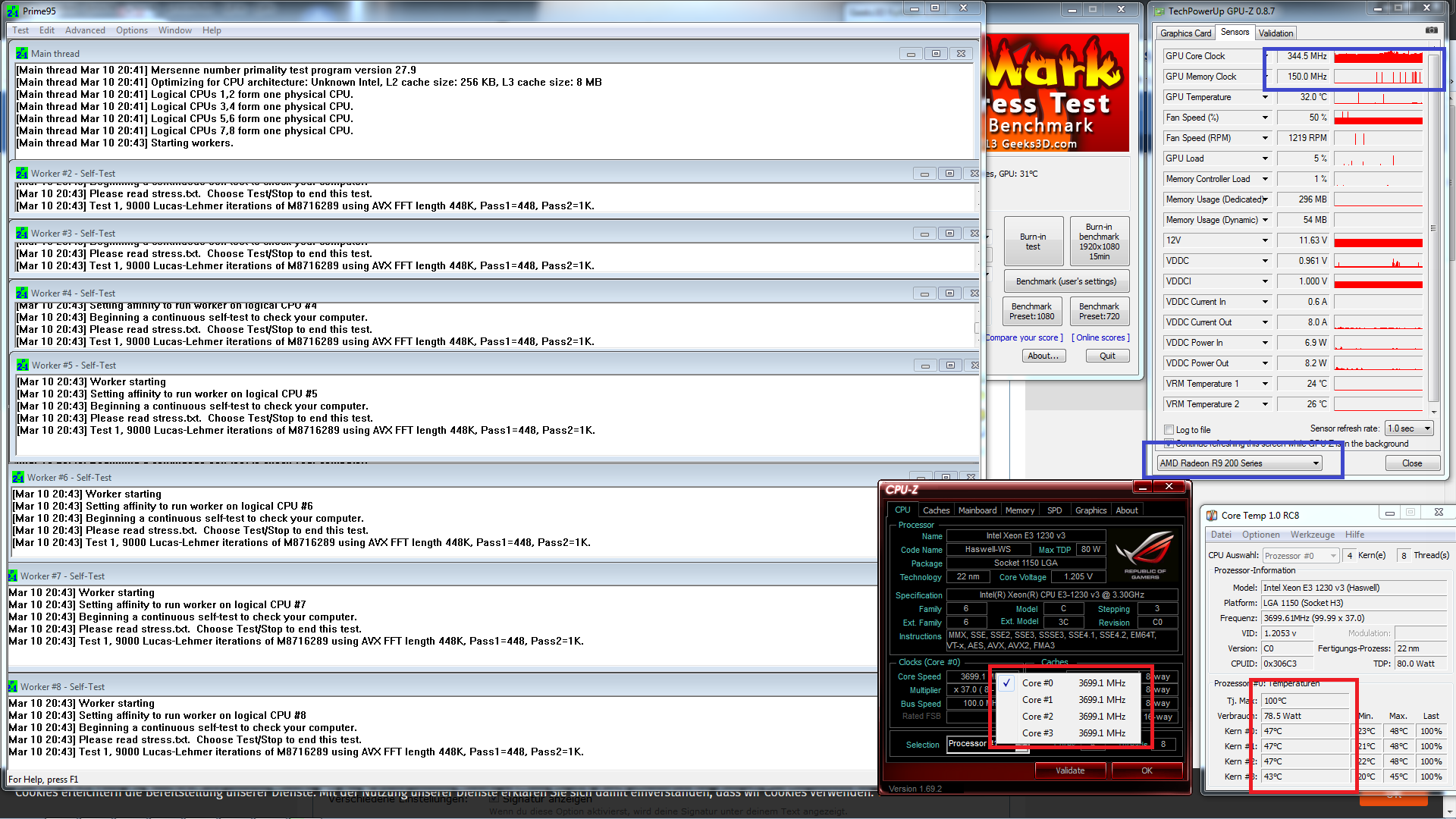This screenshot has height=819, width=1456.
Task: Click the Prime95 application icon in the main titlebar
Action: click(13, 11)
